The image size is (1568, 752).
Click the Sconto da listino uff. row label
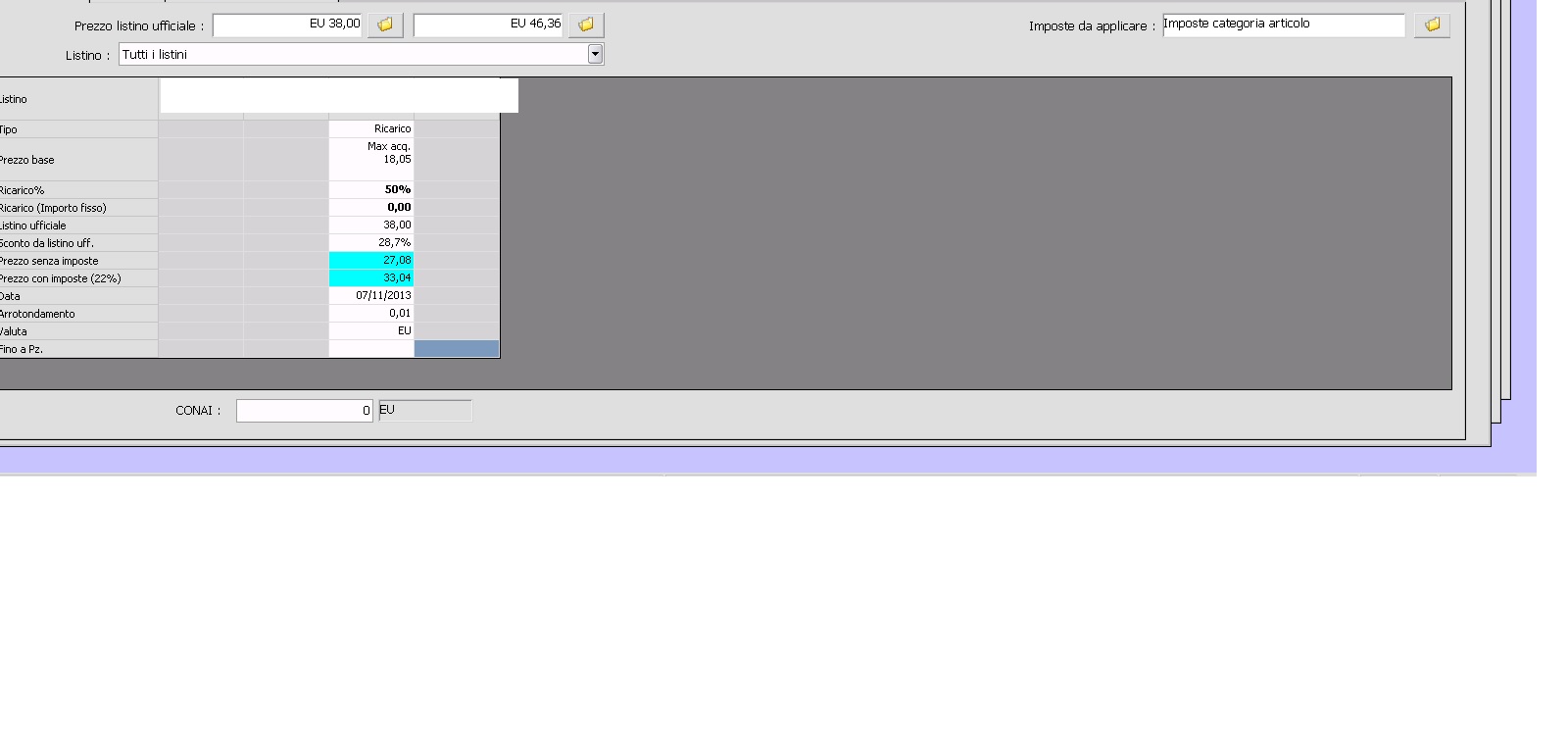46,244
